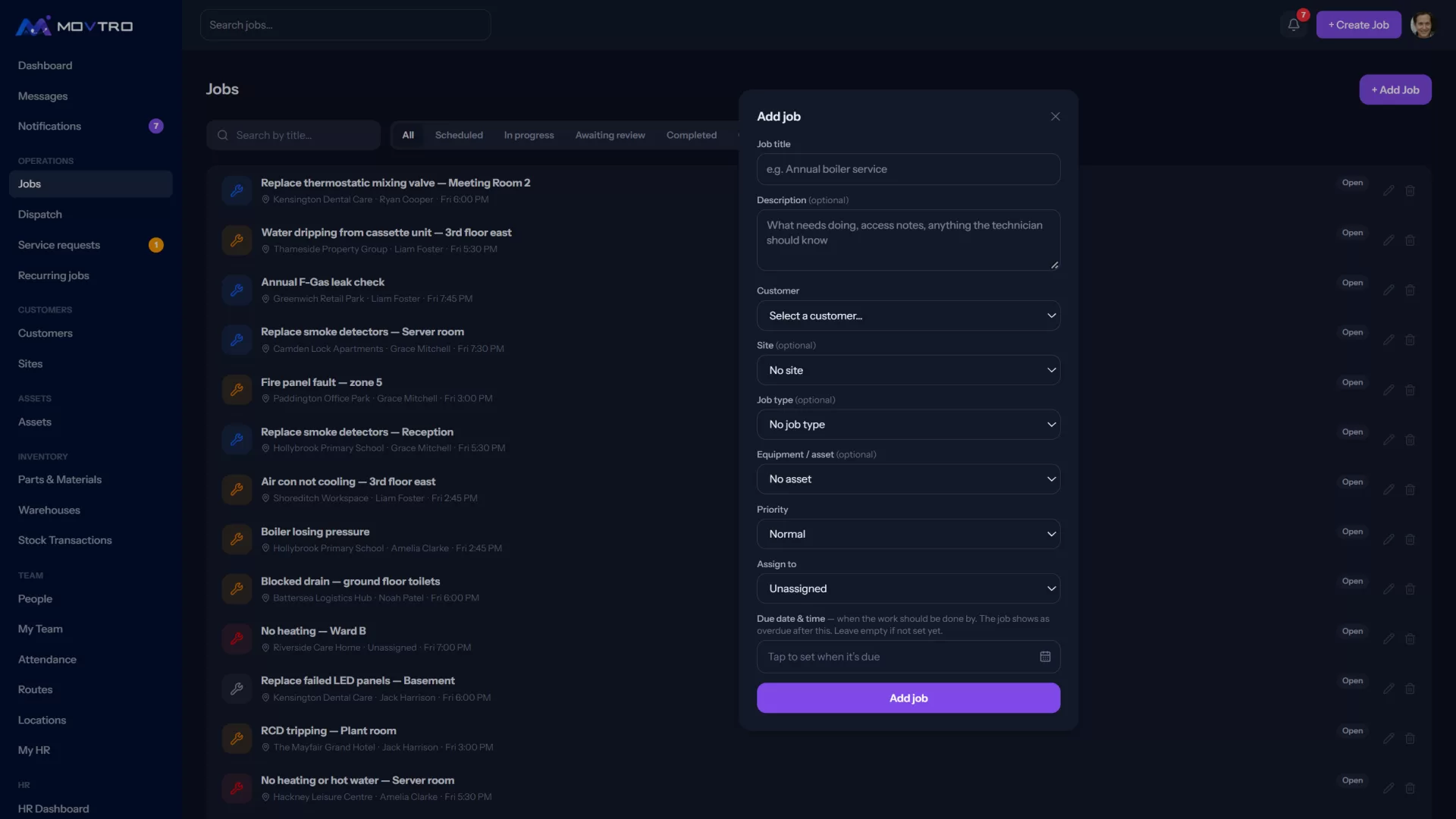Image resolution: width=1456 pixels, height=819 pixels.
Task: Open the Customer dropdown
Action: click(x=908, y=315)
